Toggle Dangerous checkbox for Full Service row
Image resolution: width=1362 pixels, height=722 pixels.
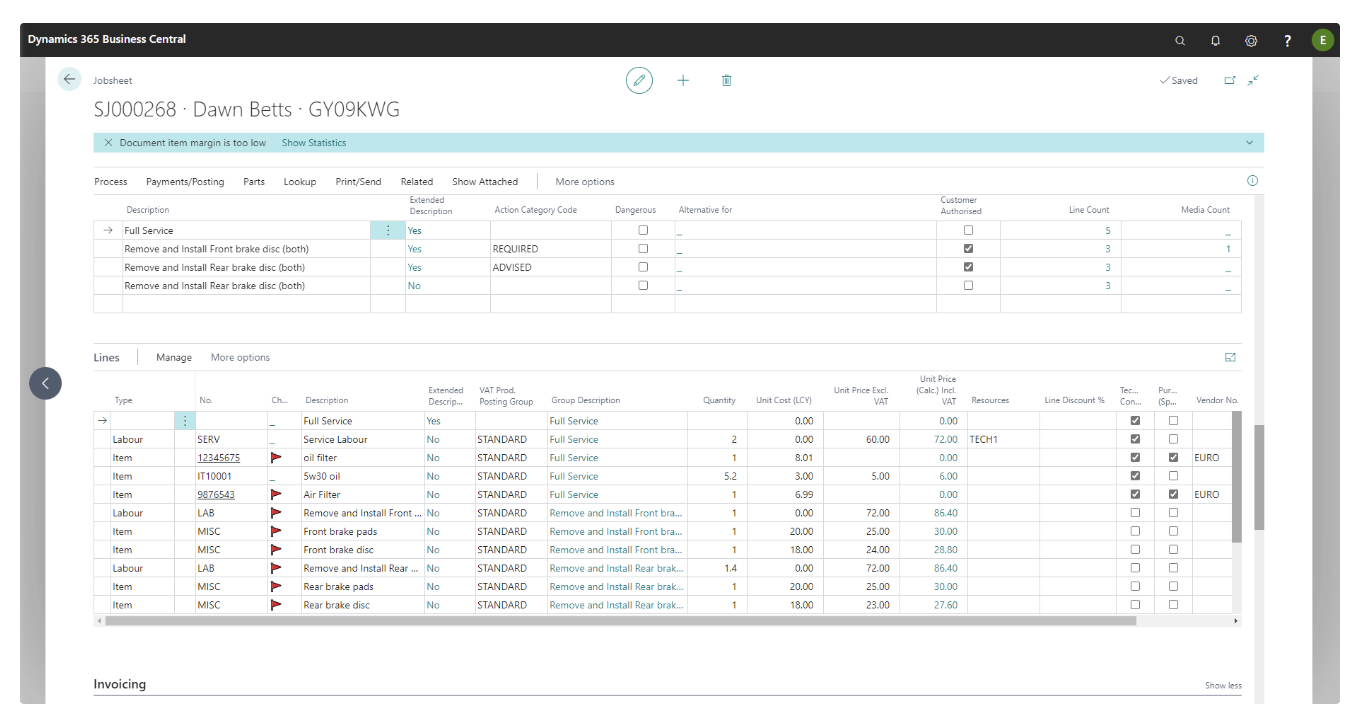(643, 230)
